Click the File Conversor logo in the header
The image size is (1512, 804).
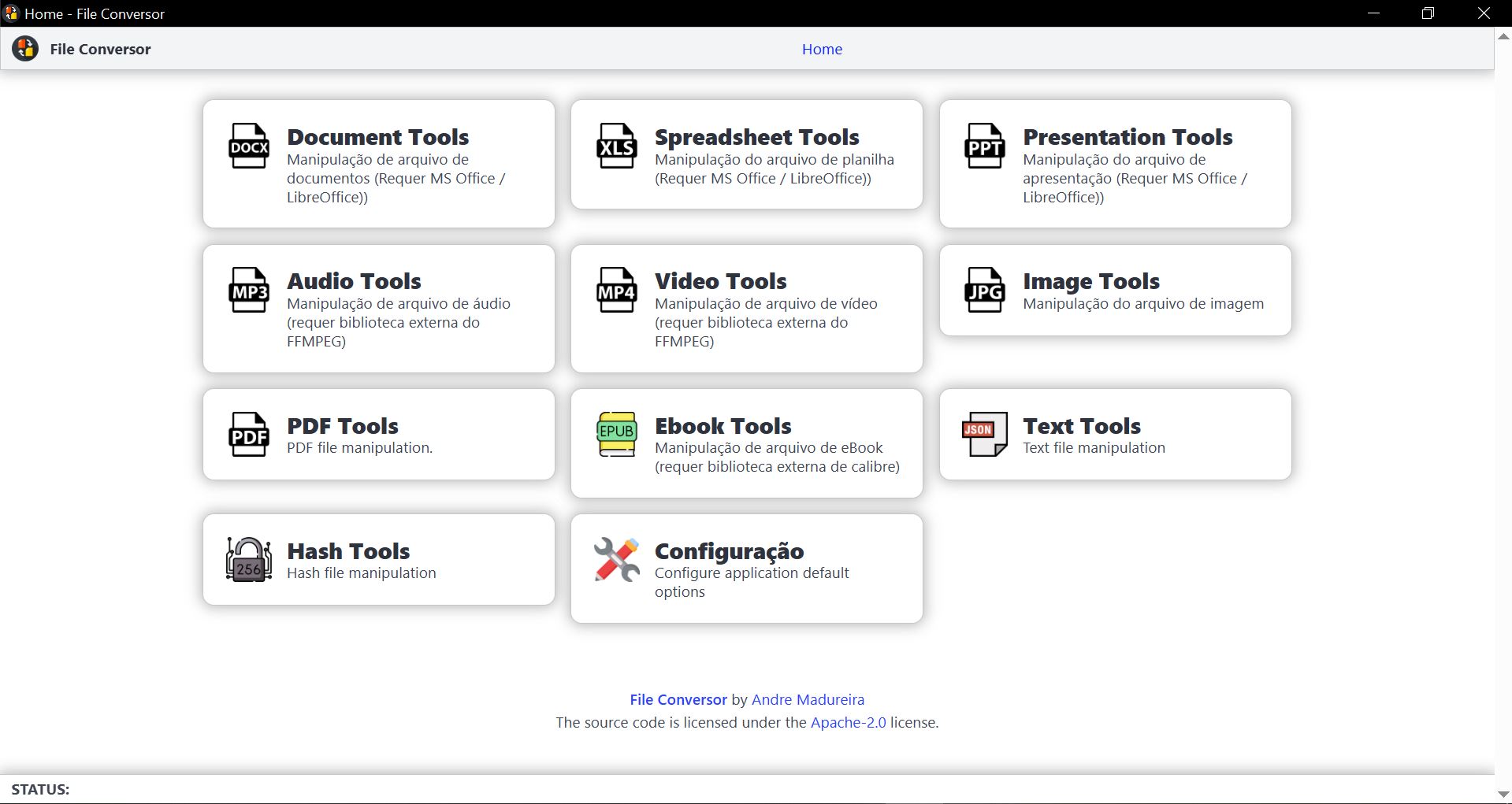click(24, 48)
